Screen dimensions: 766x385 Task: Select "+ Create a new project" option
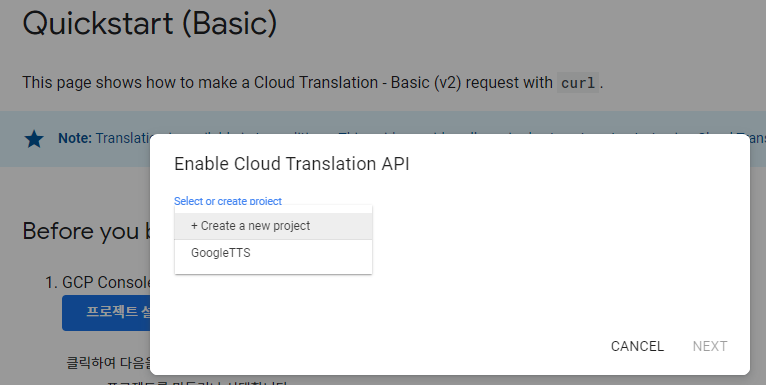click(273, 226)
